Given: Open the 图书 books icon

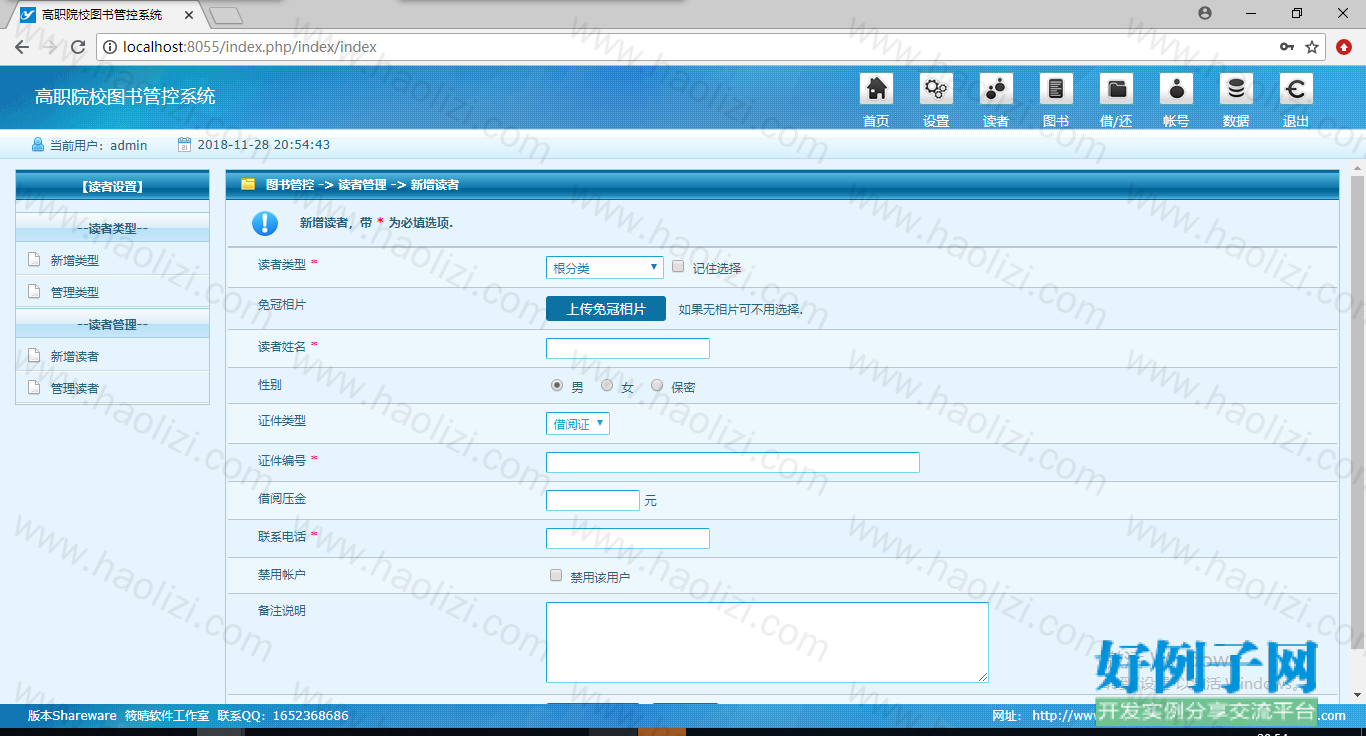Looking at the screenshot, I should pos(1056,89).
